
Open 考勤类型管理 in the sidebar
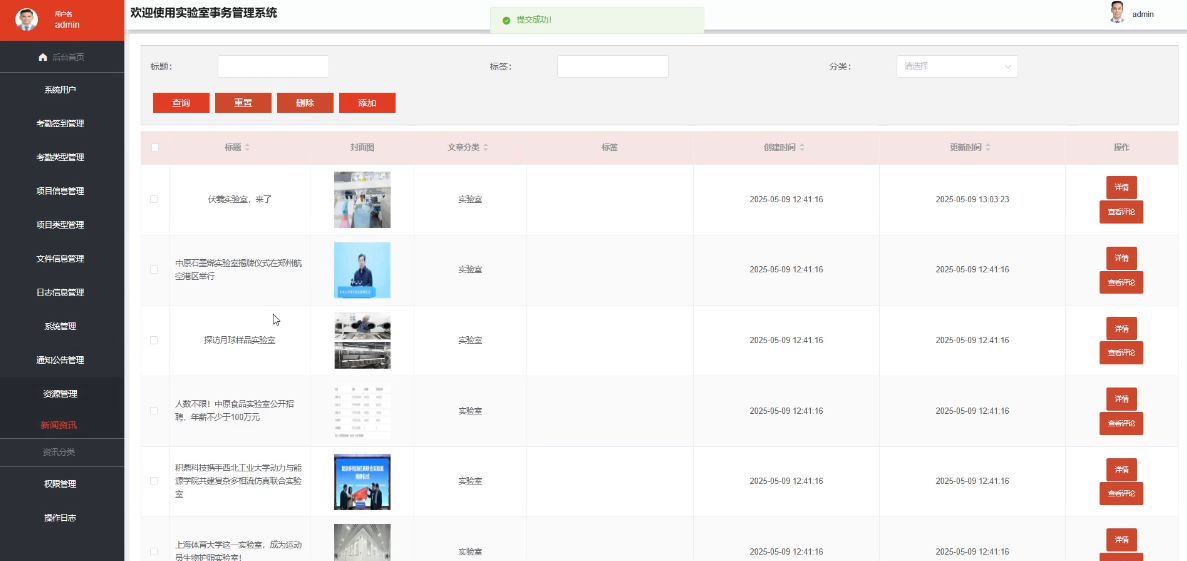[x=60, y=157]
